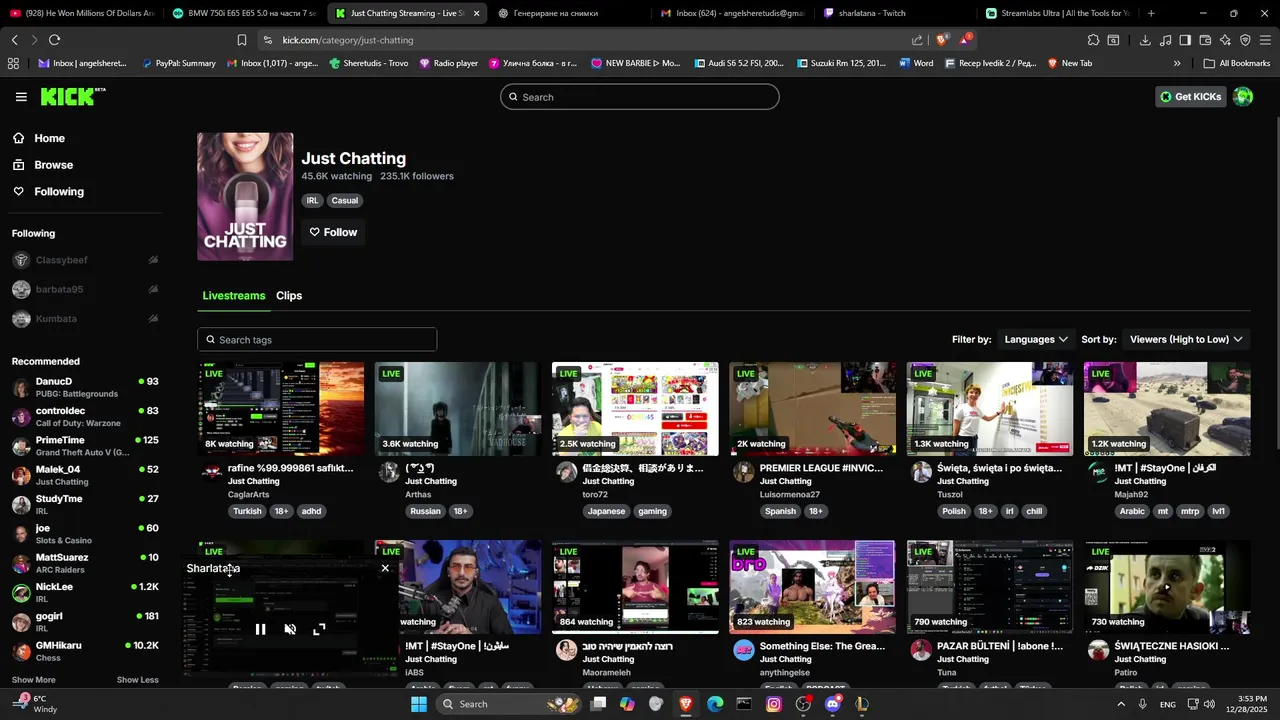This screenshot has height=720, width=1280.
Task: Open Brave Wallet icon
Action: point(1205,40)
